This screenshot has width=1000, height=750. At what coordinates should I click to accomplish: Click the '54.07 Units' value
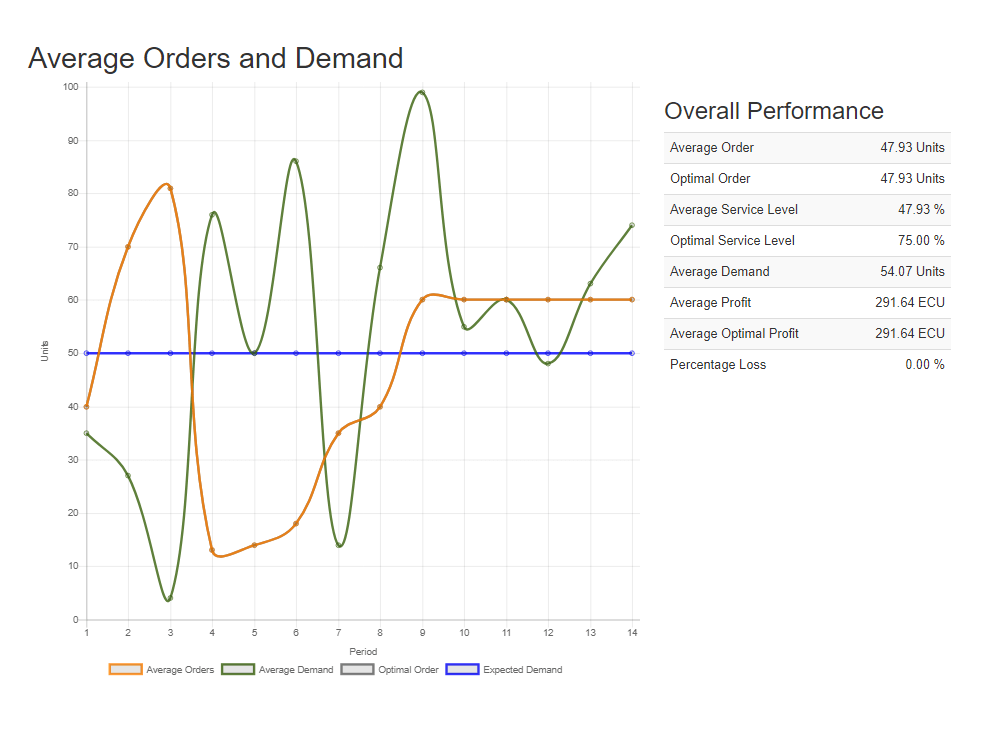[x=912, y=272]
